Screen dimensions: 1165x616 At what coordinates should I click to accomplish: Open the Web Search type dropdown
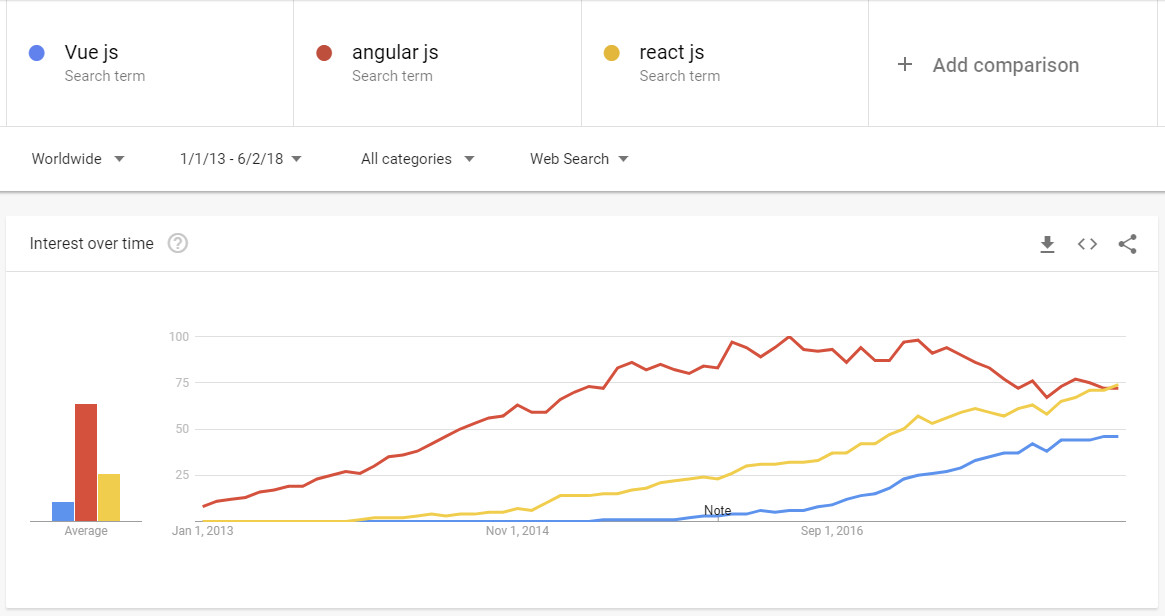click(x=580, y=159)
